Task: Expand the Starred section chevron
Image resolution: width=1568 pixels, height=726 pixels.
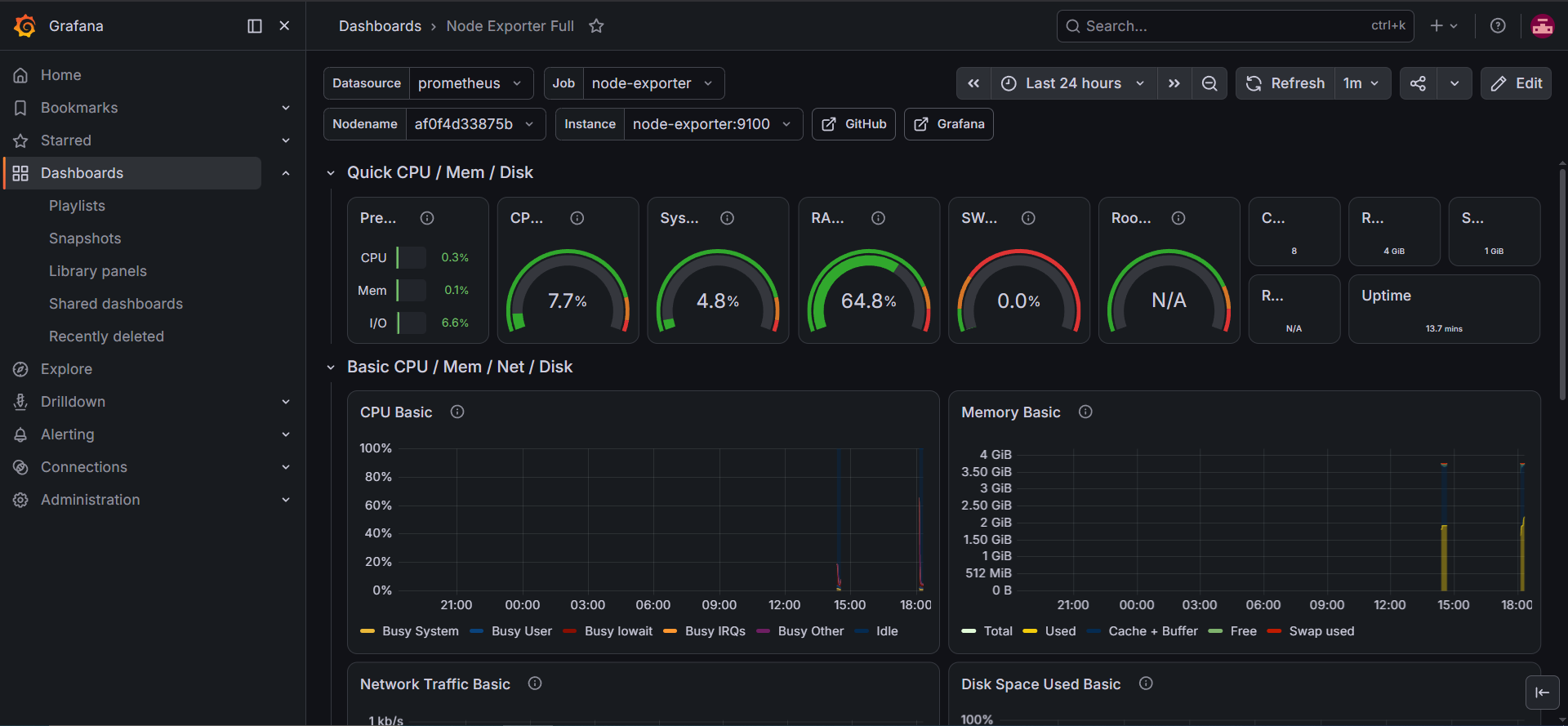Action: pyautogui.click(x=286, y=140)
